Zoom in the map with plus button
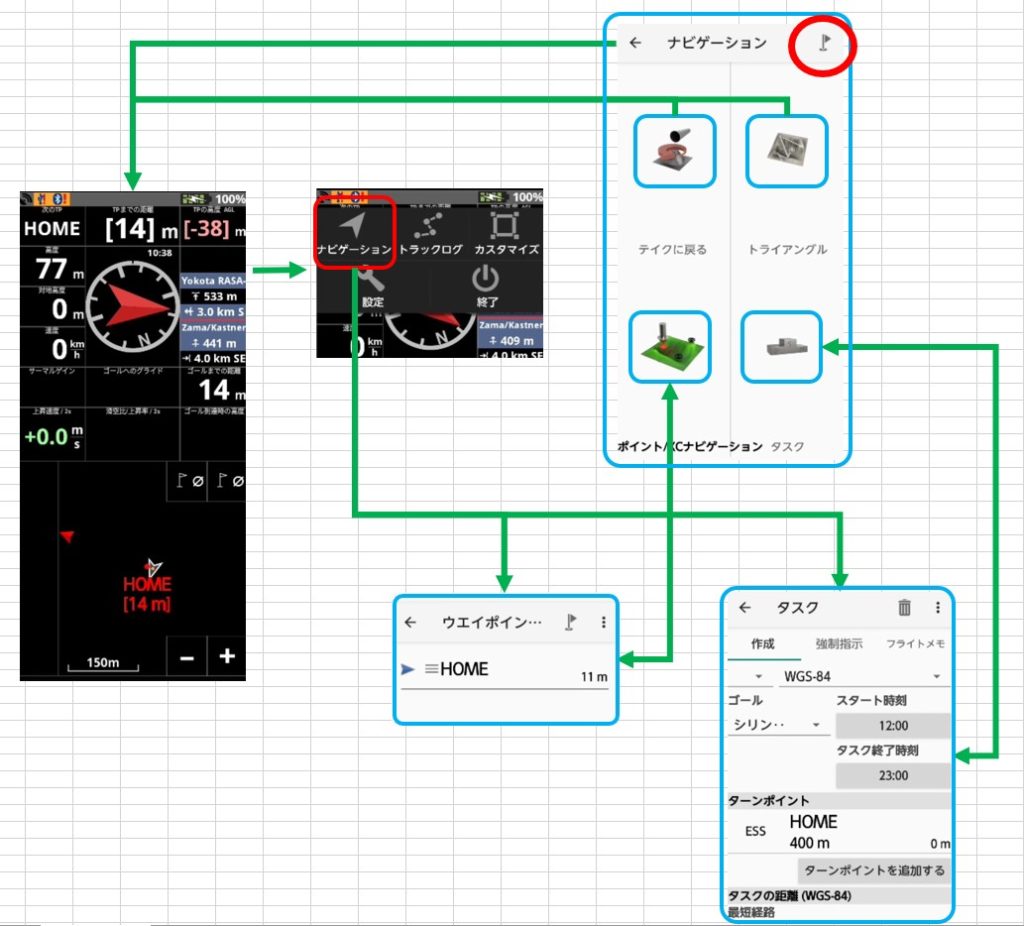The image size is (1024, 926). tap(227, 657)
